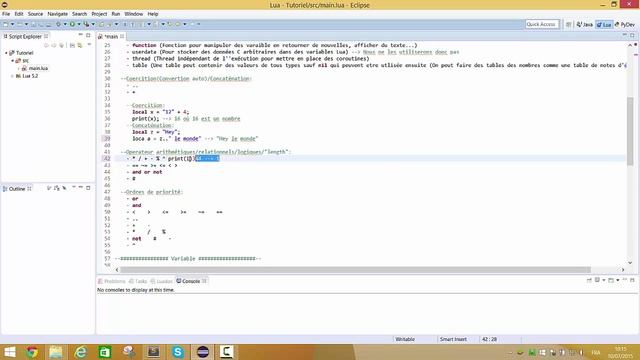Click editor scroll-right arrow
This screenshot has height=360, width=640.
623,270
